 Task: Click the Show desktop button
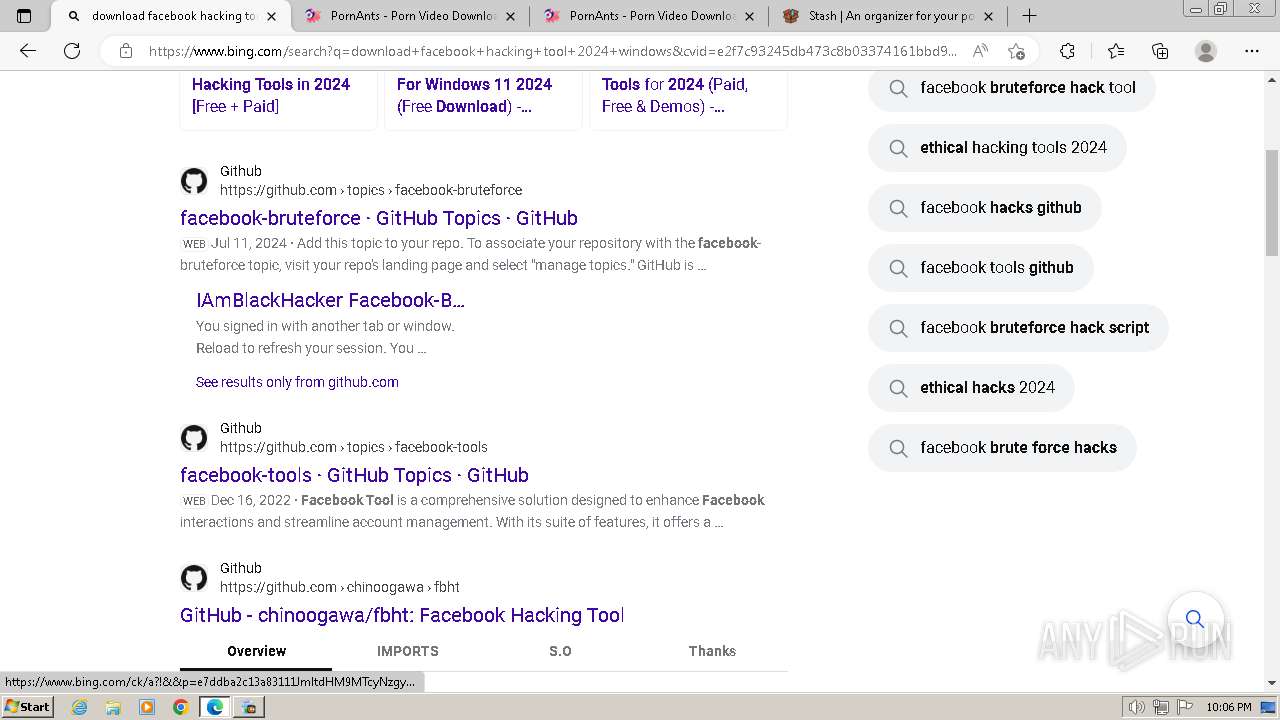pos(1269,707)
